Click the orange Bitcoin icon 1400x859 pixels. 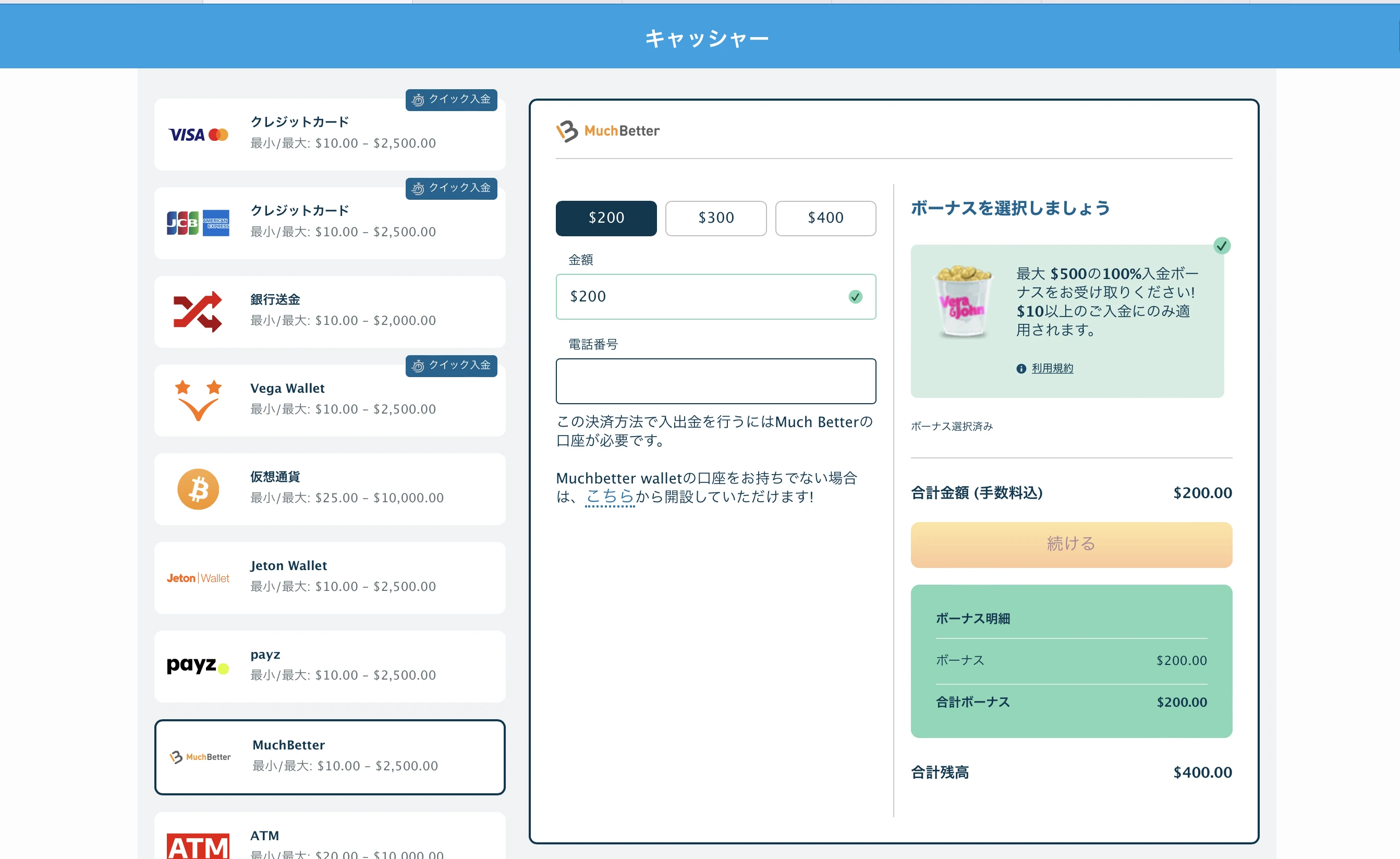[x=198, y=489]
